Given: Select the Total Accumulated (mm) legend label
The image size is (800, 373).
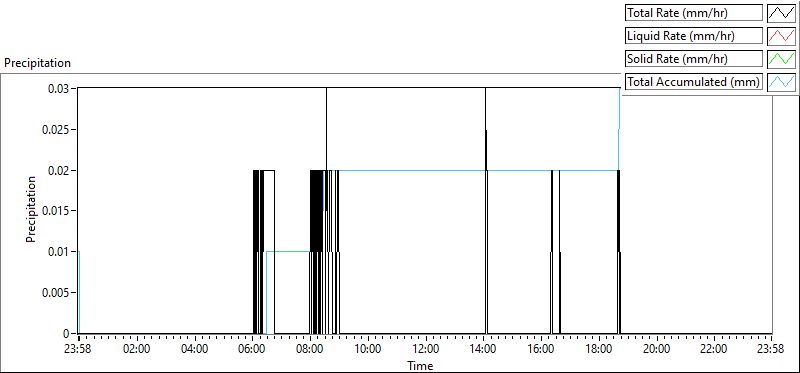Looking at the screenshot, I should tap(694, 82).
